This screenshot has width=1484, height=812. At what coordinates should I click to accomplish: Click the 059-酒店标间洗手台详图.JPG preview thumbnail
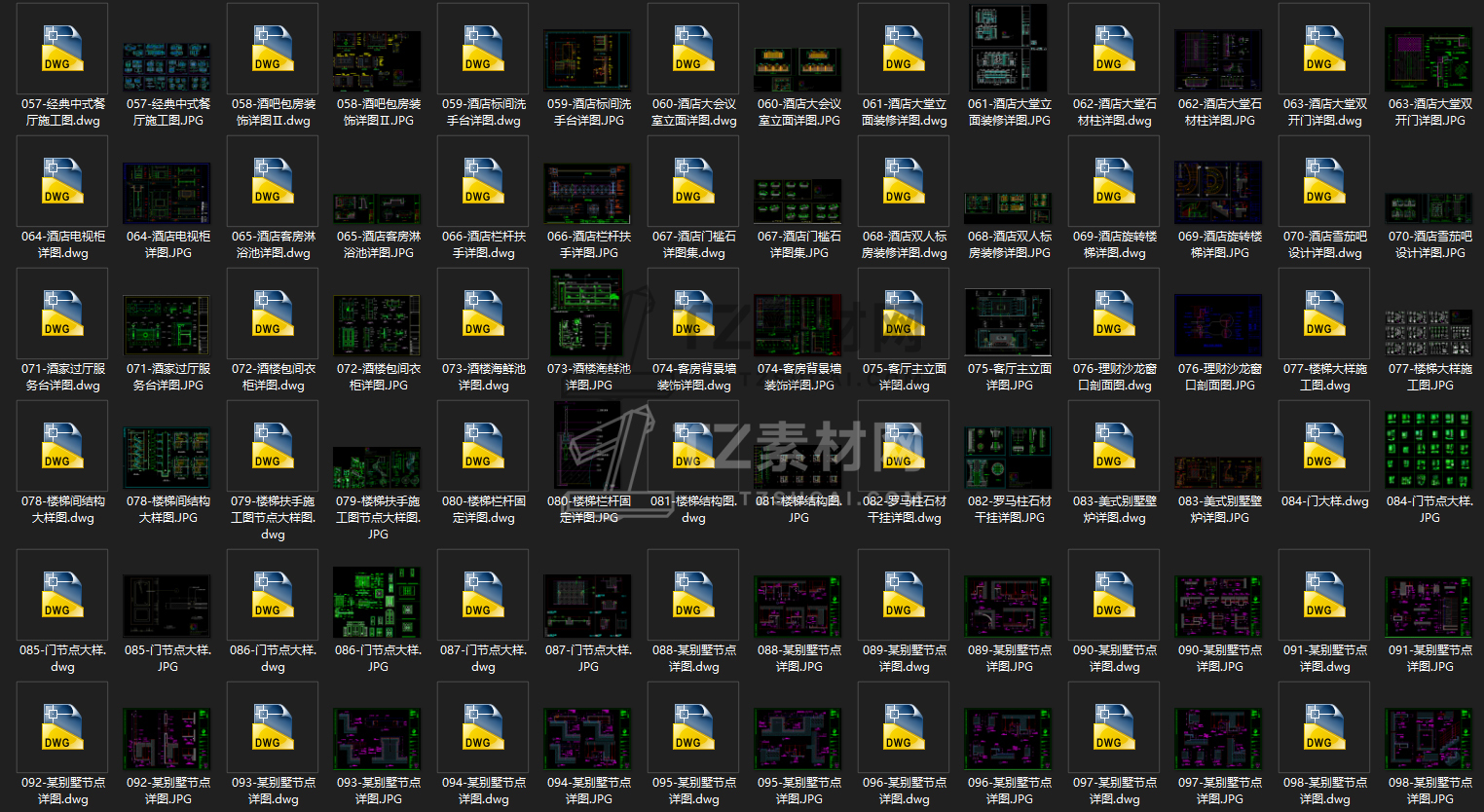click(x=588, y=60)
